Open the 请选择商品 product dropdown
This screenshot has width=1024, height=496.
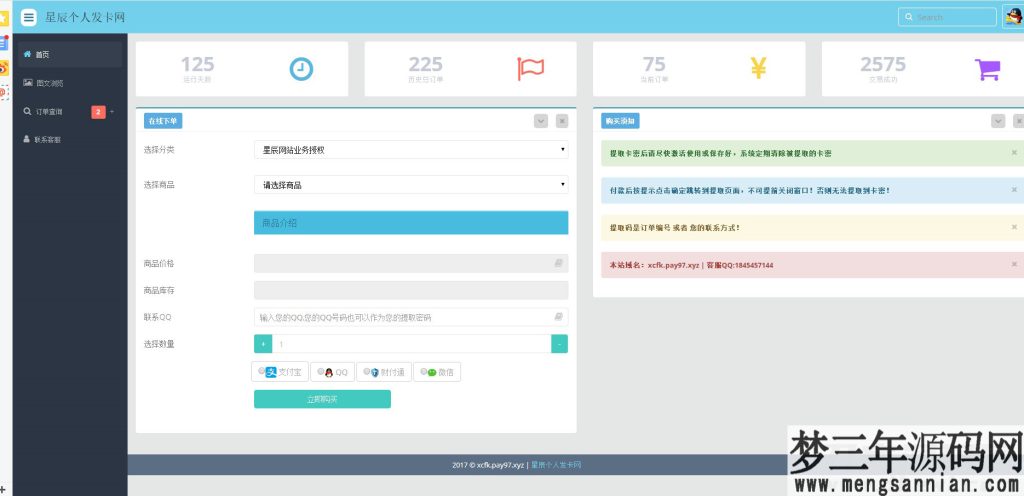[x=411, y=185]
